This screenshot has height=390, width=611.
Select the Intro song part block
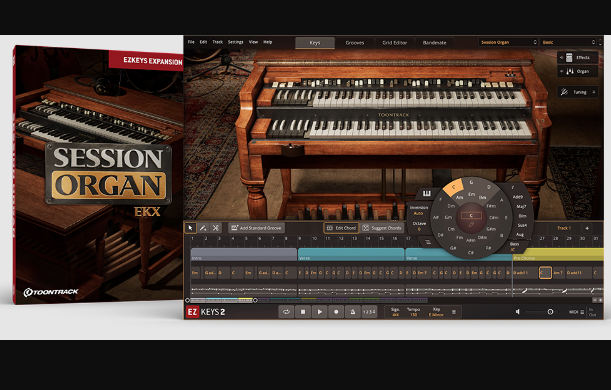pos(244,254)
